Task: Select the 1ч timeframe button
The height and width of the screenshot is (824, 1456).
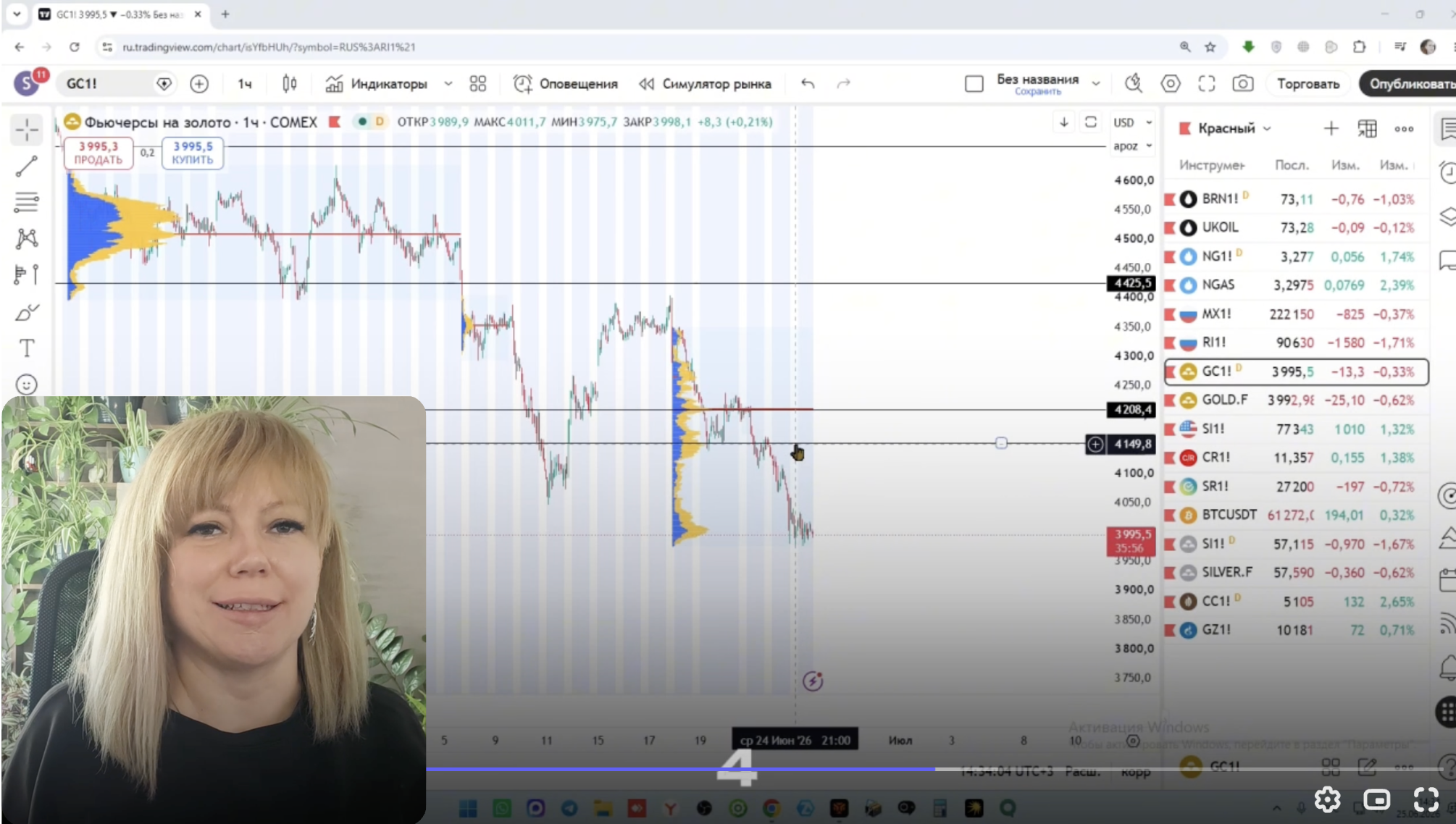Action: tap(245, 84)
